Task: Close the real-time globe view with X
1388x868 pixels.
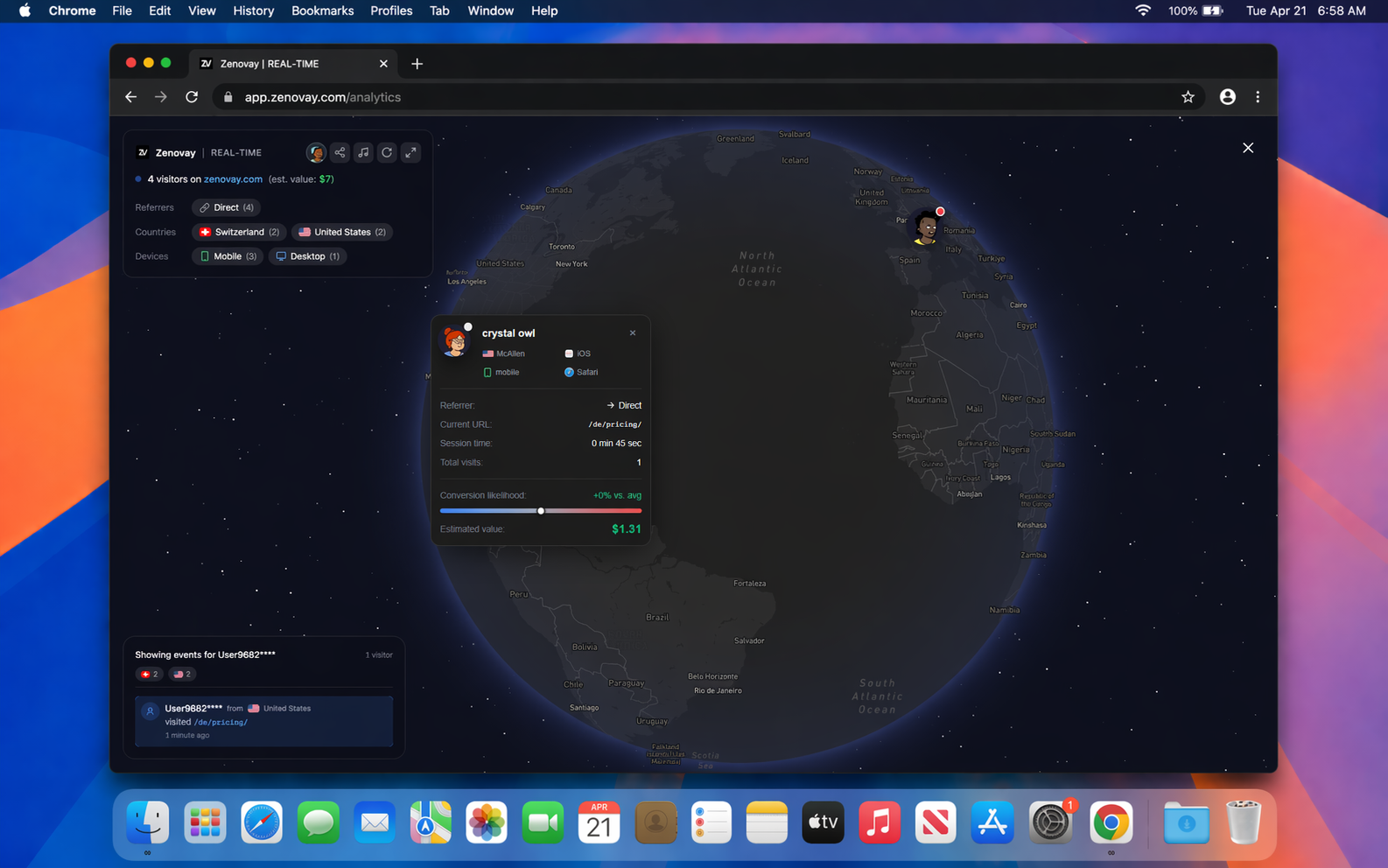Action: pos(1248,148)
